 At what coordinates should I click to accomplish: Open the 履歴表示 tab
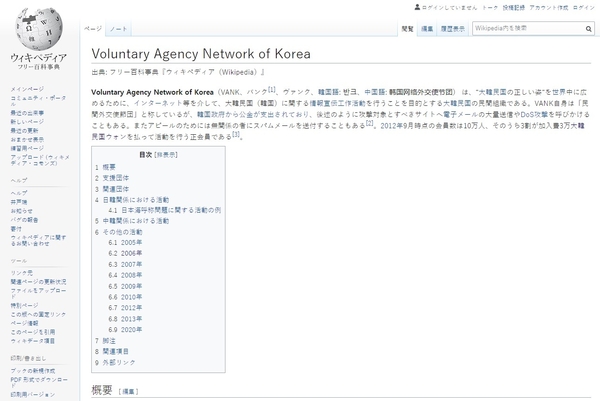click(453, 29)
